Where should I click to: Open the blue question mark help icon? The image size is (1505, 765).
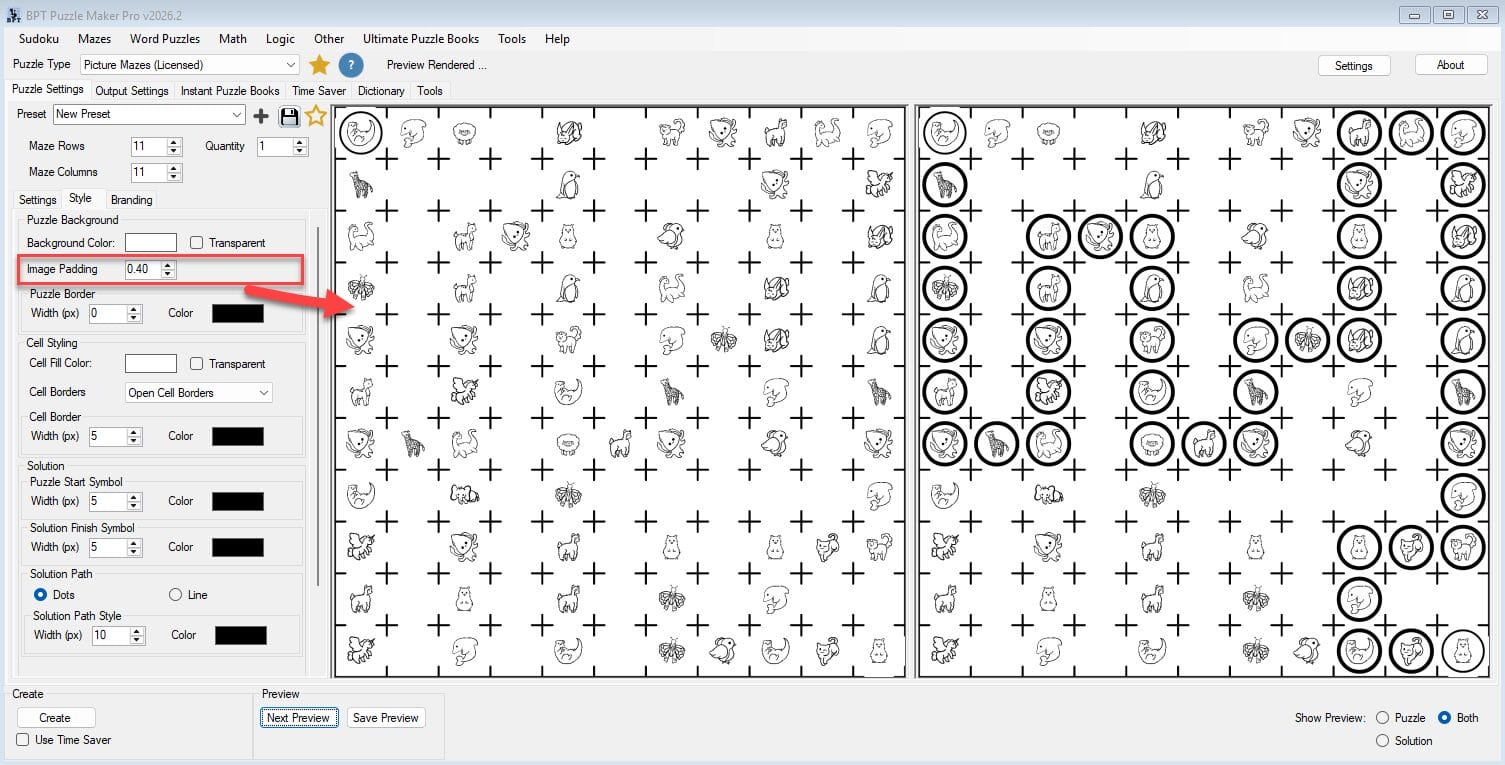click(x=350, y=65)
